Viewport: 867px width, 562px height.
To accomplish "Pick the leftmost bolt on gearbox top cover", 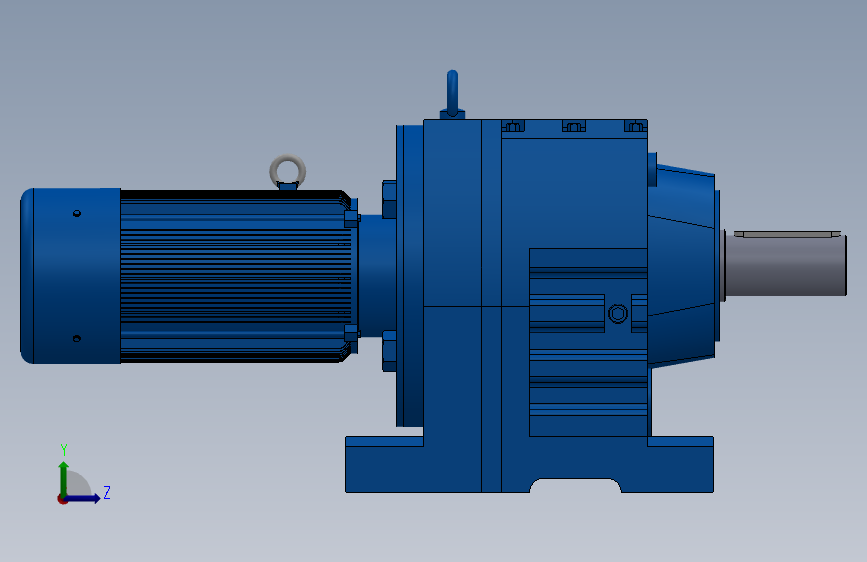I will pos(513,126).
